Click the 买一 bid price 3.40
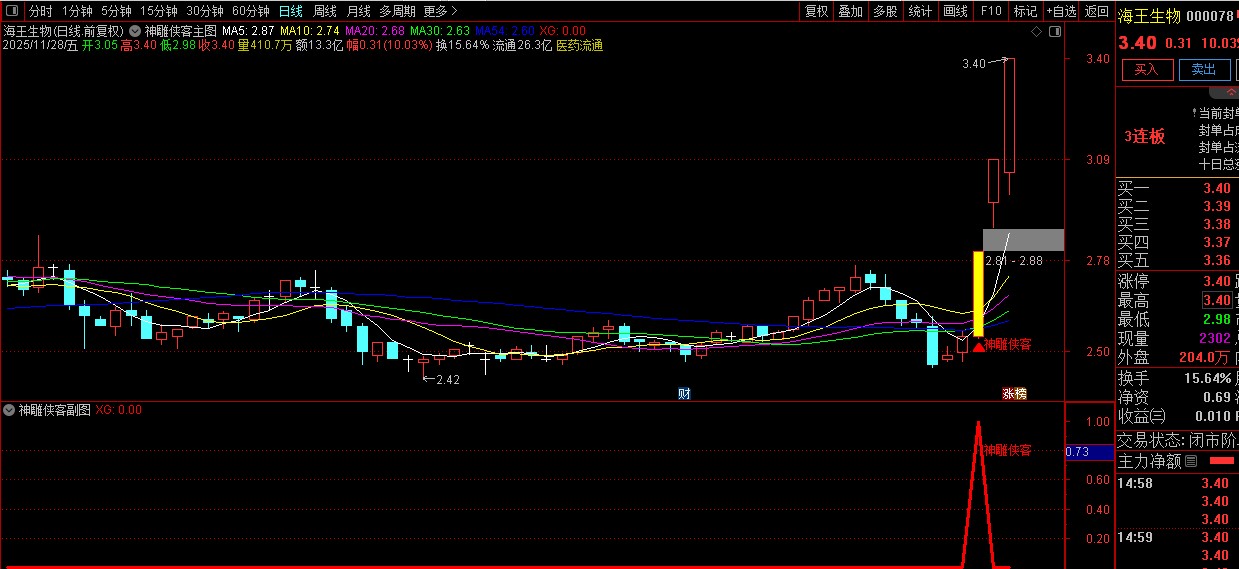1239x569 pixels. pyautogui.click(x=1216, y=188)
